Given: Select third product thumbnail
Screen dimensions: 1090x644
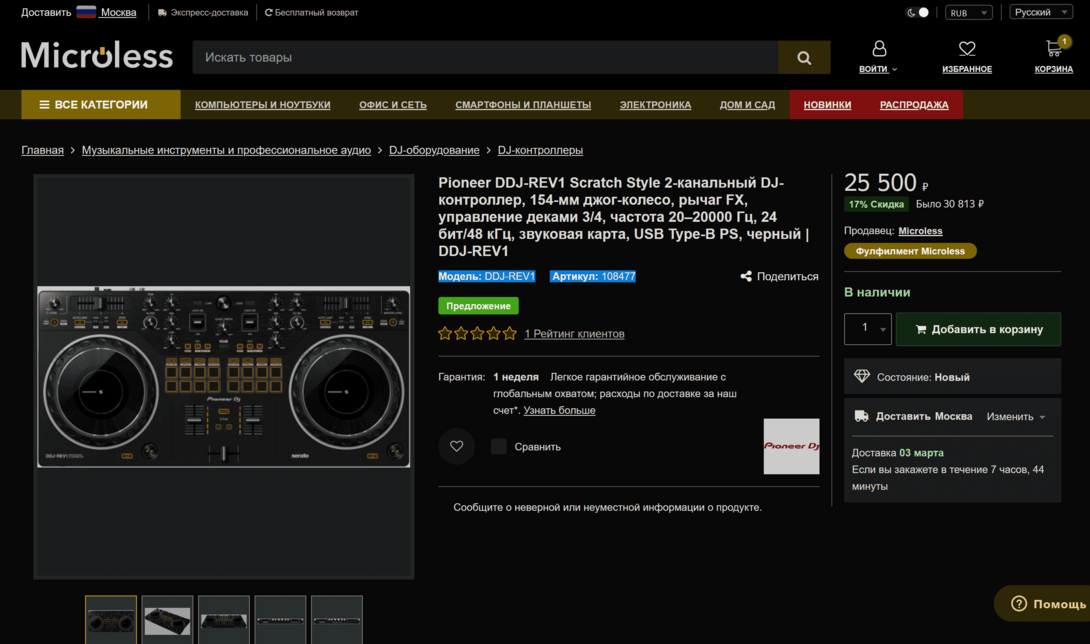Looking at the screenshot, I should point(224,620).
